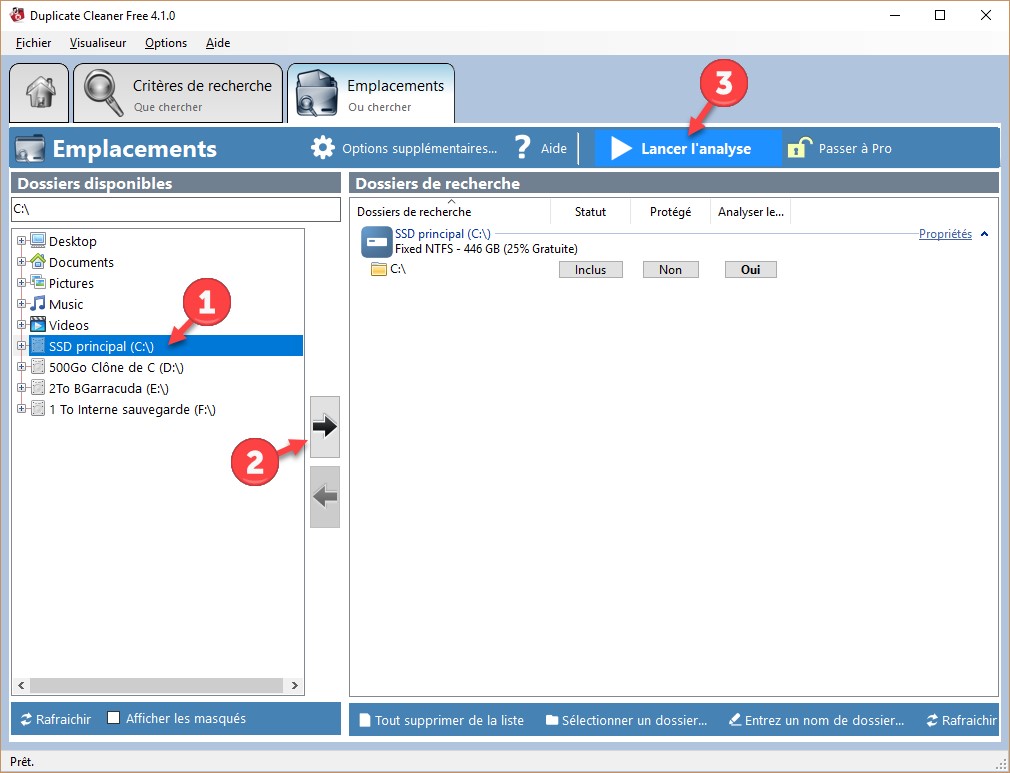Click the padlock Passer à Pro icon
Viewport: 1010px width, 773px height.
(x=798, y=148)
